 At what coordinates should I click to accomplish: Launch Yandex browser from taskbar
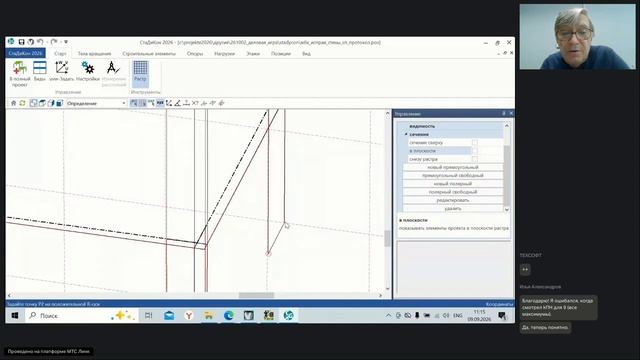click(x=189, y=316)
